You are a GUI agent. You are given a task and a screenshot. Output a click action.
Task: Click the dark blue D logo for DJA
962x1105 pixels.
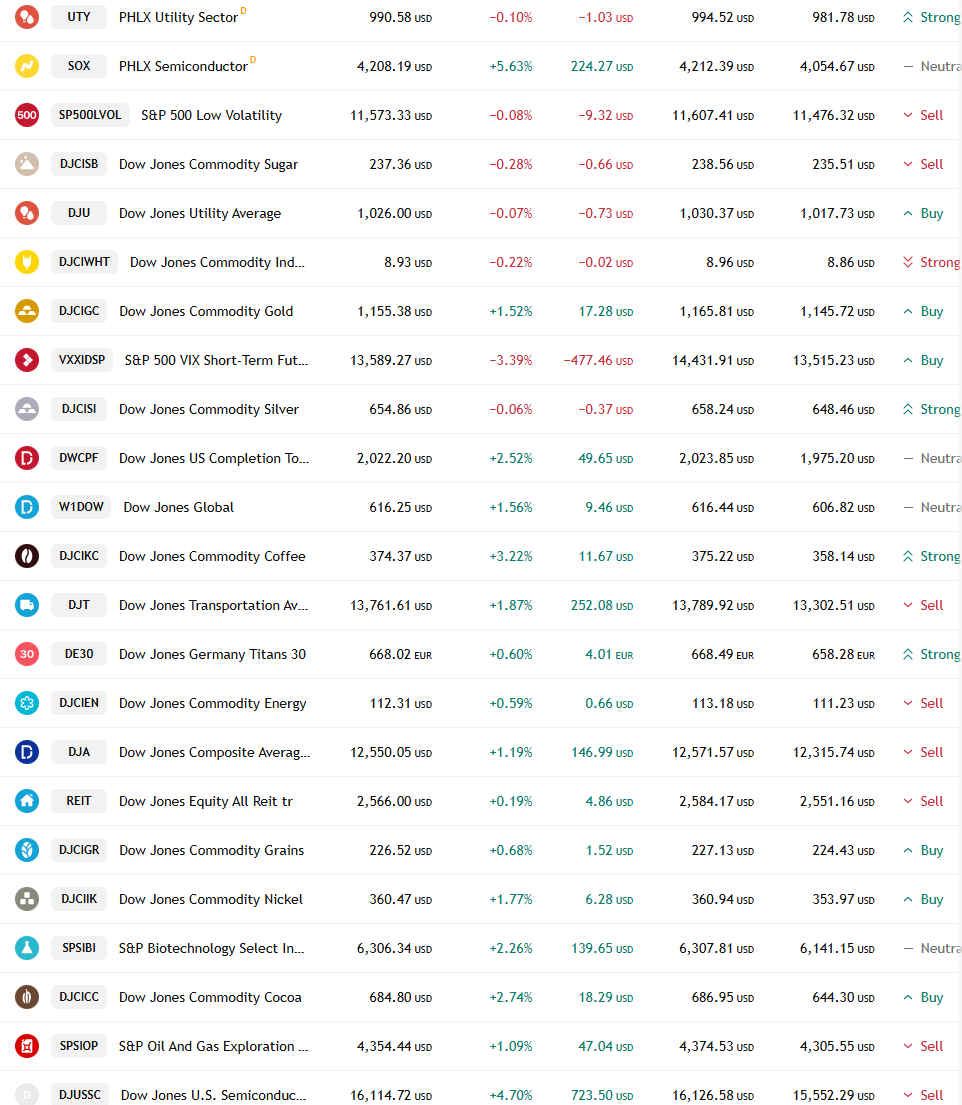[x=27, y=752]
